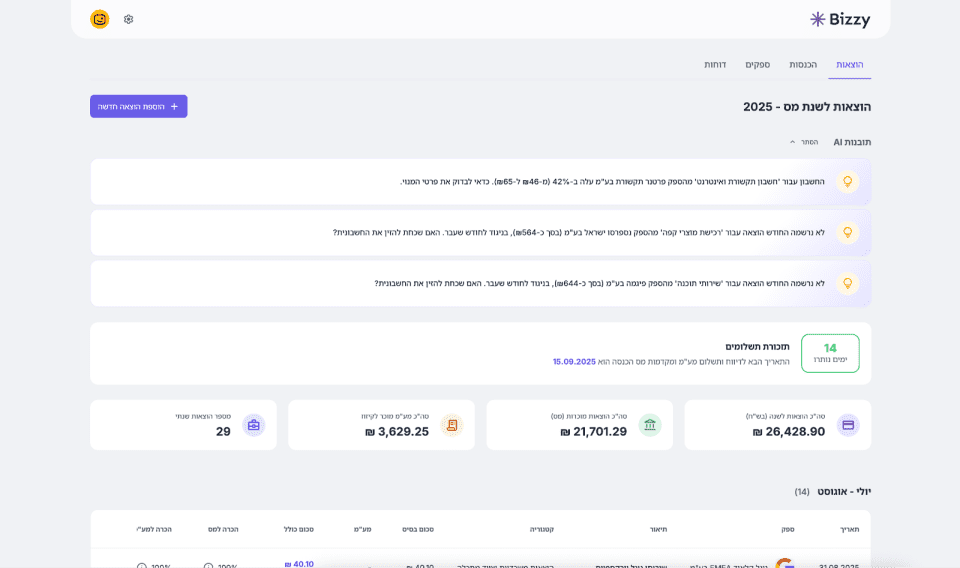Click lightbulb icon of the Figma insight
The width and height of the screenshot is (960, 568).
(x=847, y=283)
